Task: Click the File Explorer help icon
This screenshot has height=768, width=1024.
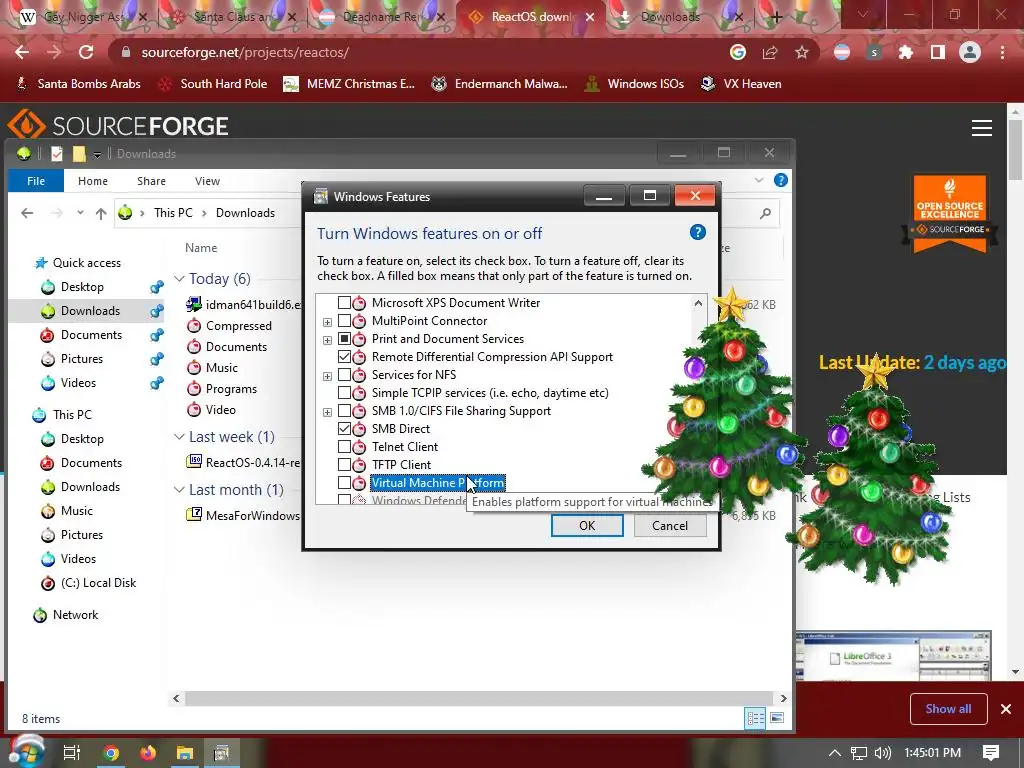Action: (780, 180)
